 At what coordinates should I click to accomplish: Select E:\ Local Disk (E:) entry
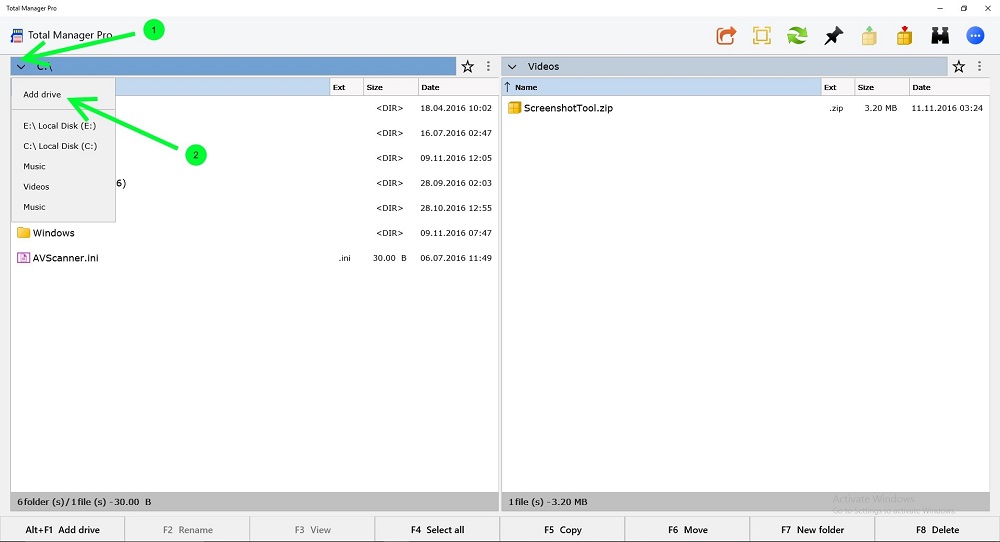click(60, 126)
